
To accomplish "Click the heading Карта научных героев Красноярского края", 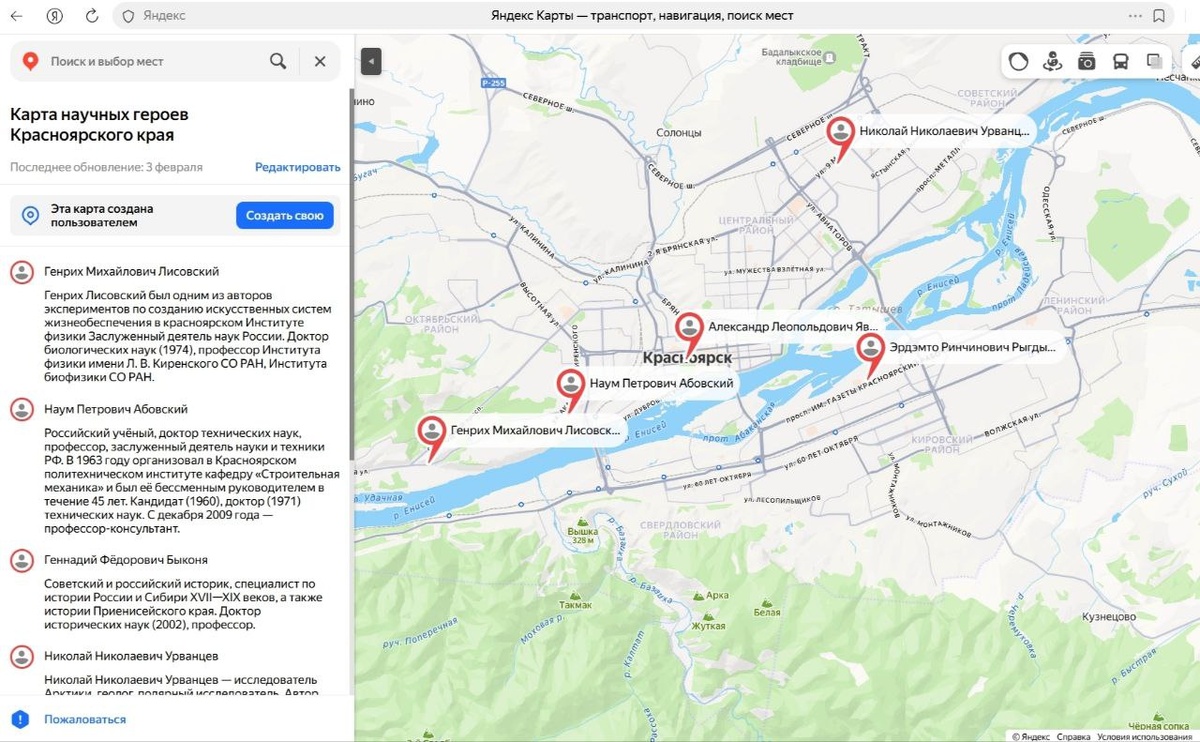I will click(99, 125).
